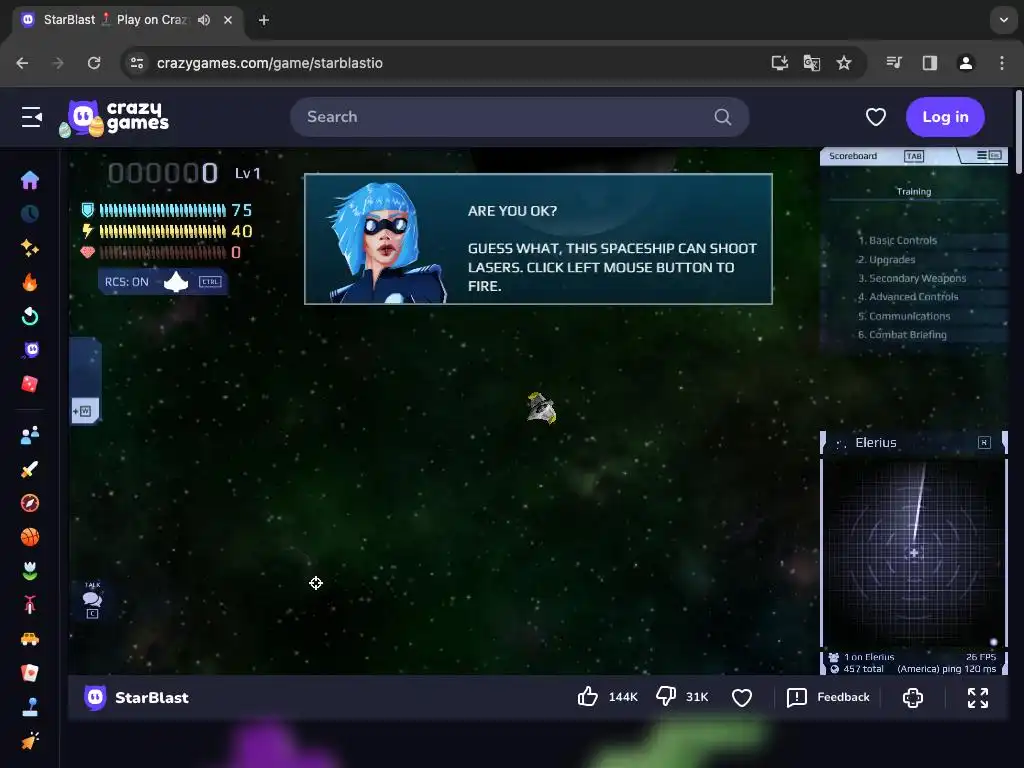Open favorites heart in top header
This screenshot has width=1024, height=768.
(x=876, y=117)
